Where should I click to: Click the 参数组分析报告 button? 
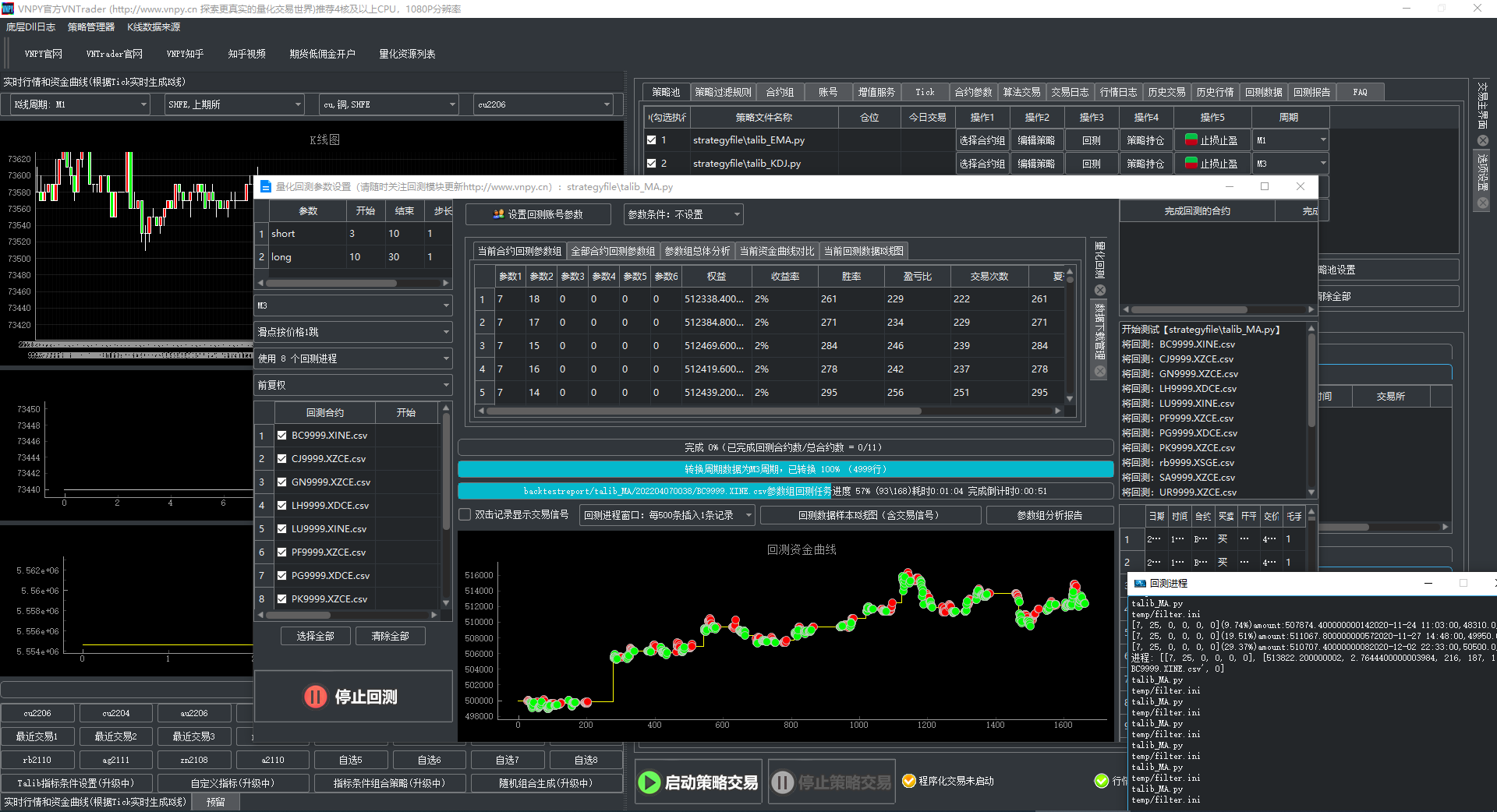point(1050,514)
